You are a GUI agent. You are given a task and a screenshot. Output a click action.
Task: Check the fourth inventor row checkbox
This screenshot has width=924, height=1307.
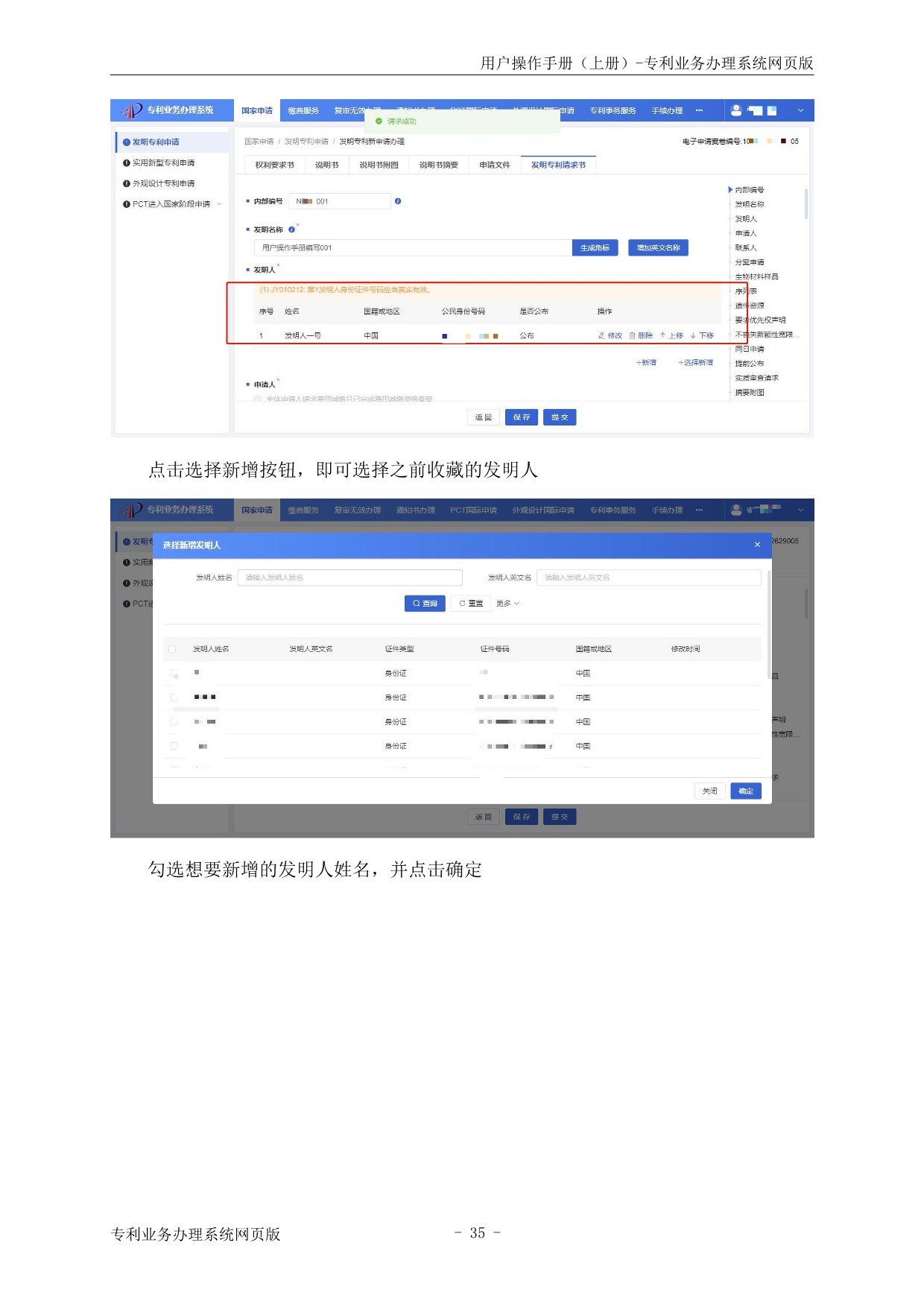(x=174, y=746)
